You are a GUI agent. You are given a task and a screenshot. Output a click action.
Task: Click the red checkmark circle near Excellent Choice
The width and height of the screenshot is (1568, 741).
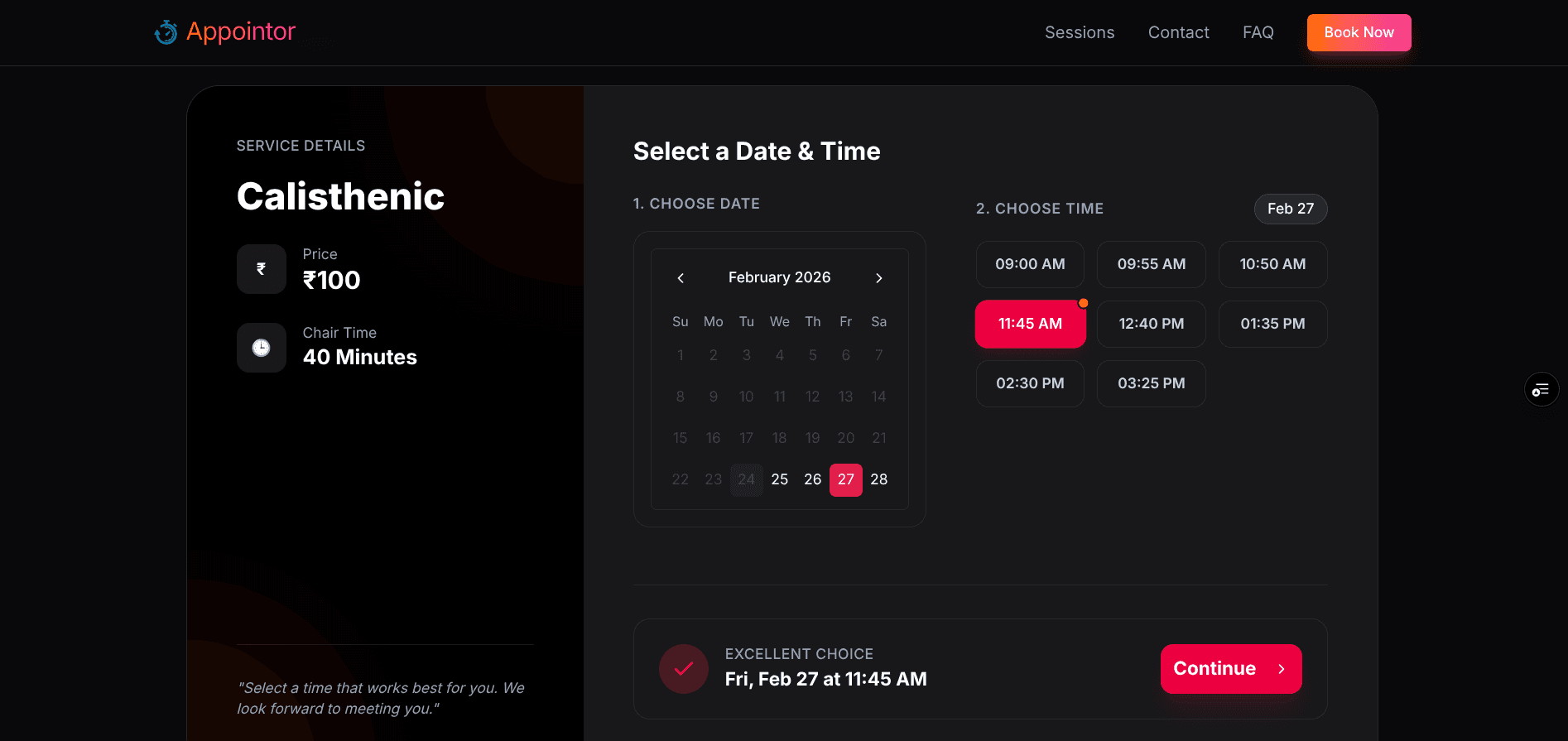click(683, 669)
